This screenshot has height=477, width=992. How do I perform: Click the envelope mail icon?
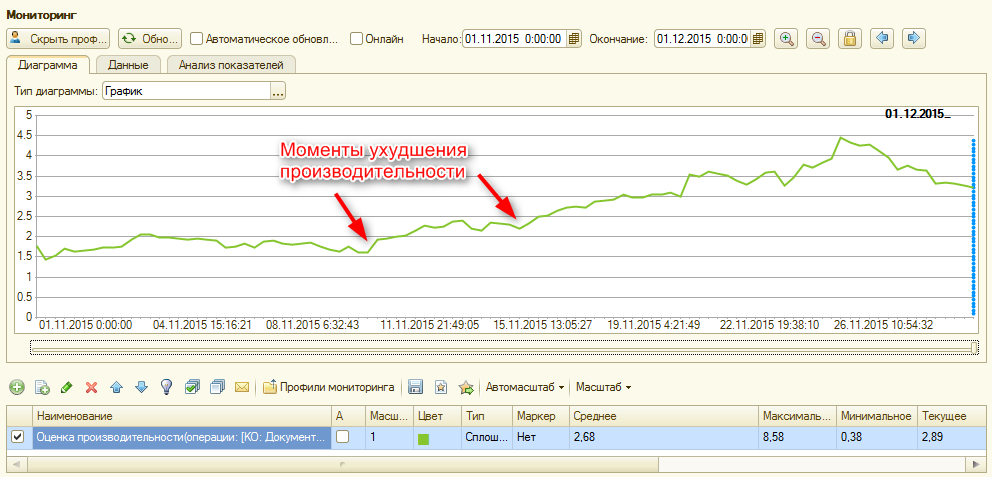[241, 387]
